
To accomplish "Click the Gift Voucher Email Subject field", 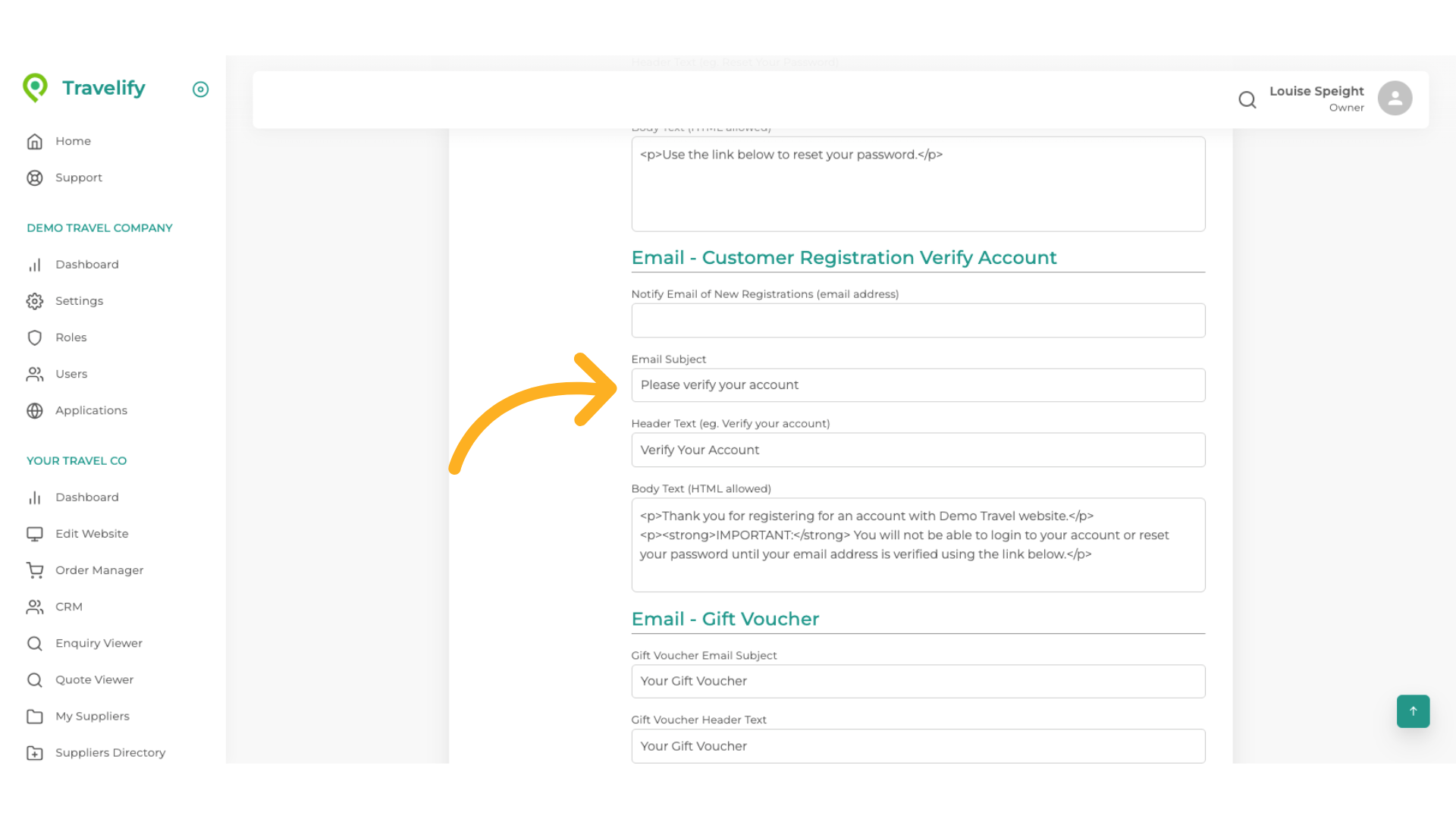I will pos(918,681).
